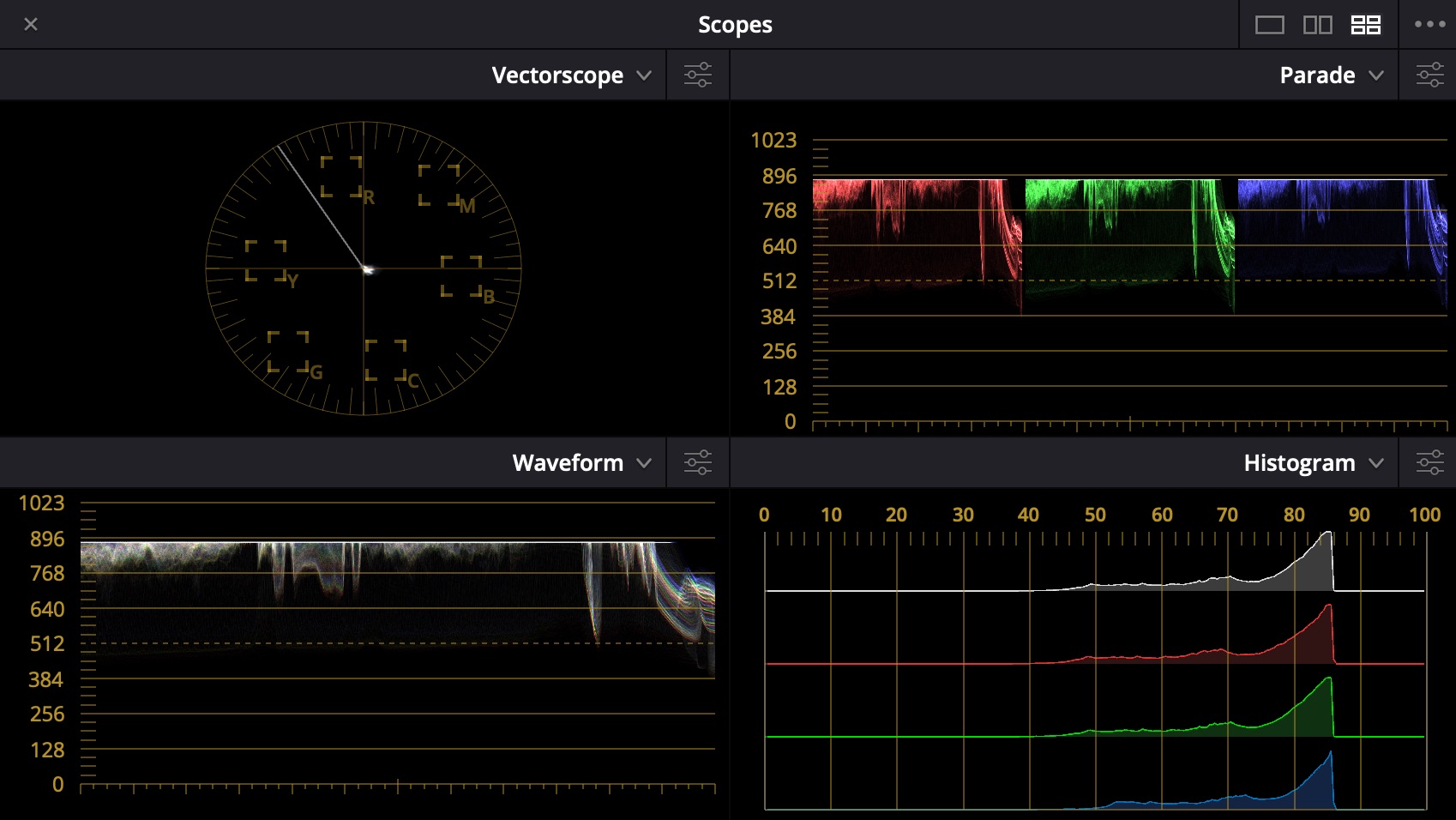This screenshot has height=820, width=1456.
Task: Close the Scopes panel
Action: (x=31, y=24)
